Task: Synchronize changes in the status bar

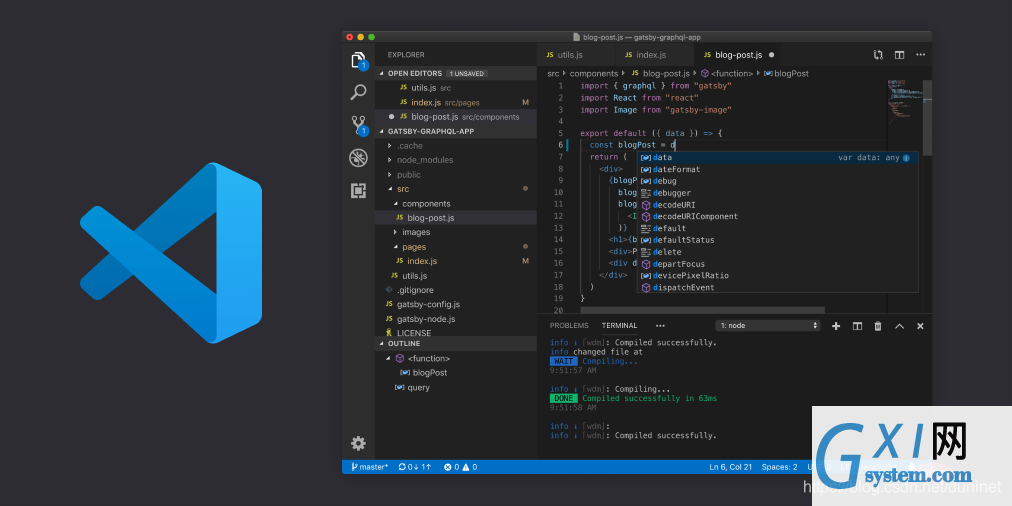Action: (414, 467)
